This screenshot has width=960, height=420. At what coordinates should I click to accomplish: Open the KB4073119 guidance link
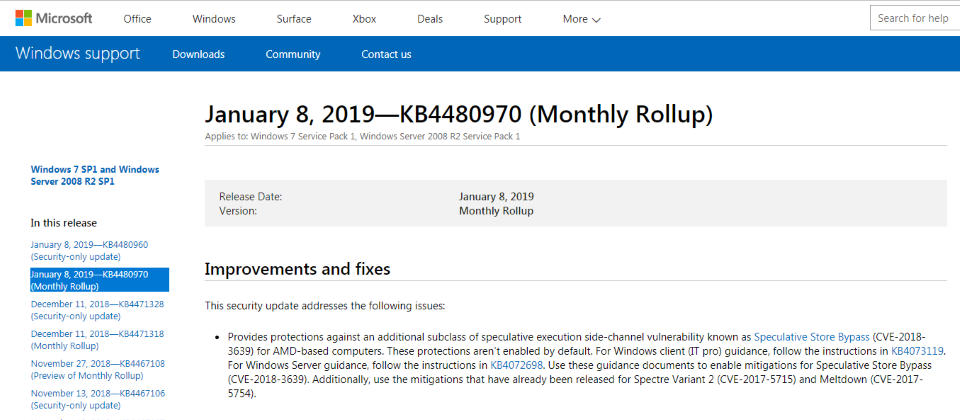[916, 351]
